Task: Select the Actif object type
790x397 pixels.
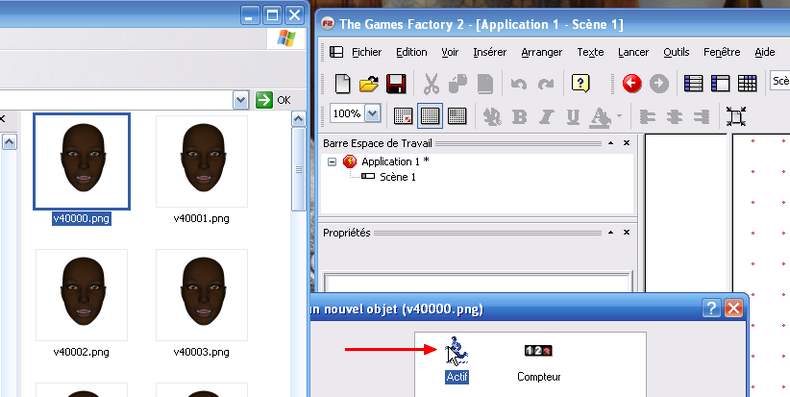Action: pyautogui.click(x=457, y=359)
